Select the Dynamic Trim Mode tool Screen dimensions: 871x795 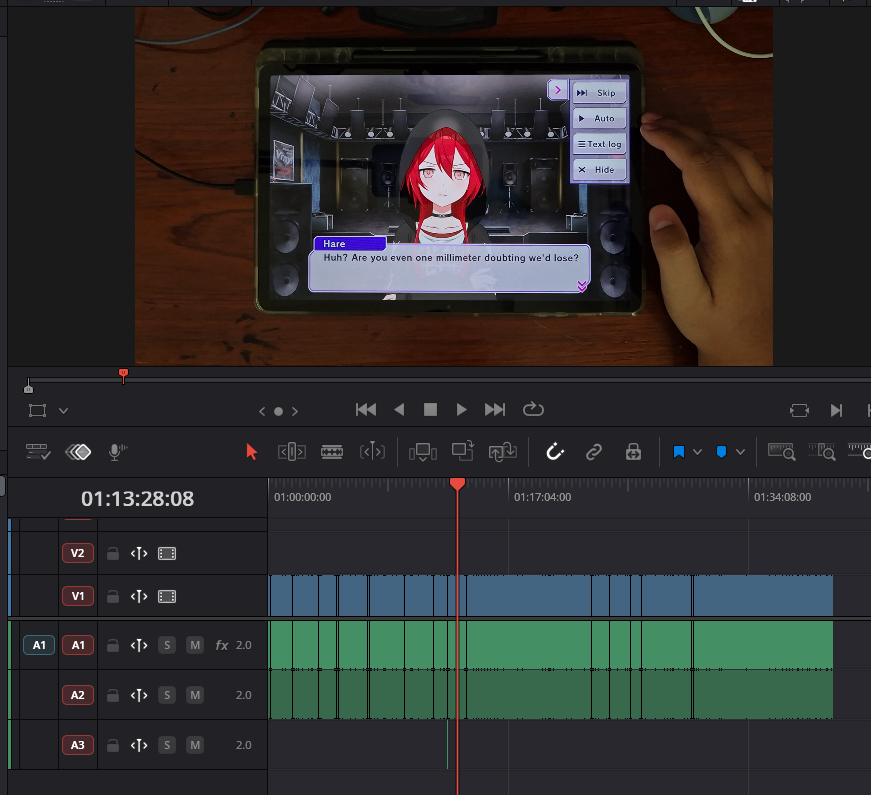coord(372,452)
